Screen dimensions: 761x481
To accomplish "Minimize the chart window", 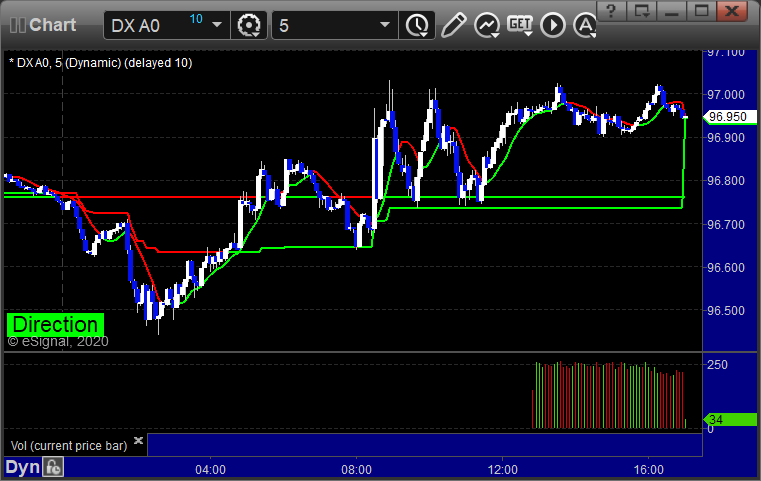I will [x=671, y=11].
